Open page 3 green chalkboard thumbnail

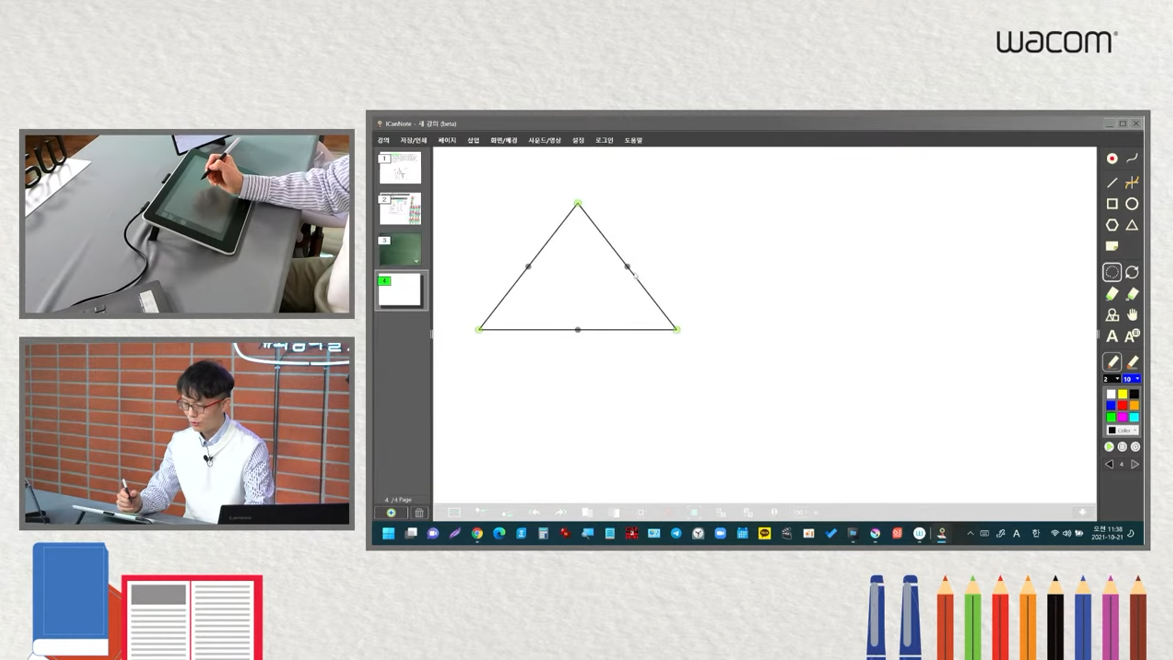click(x=400, y=249)
